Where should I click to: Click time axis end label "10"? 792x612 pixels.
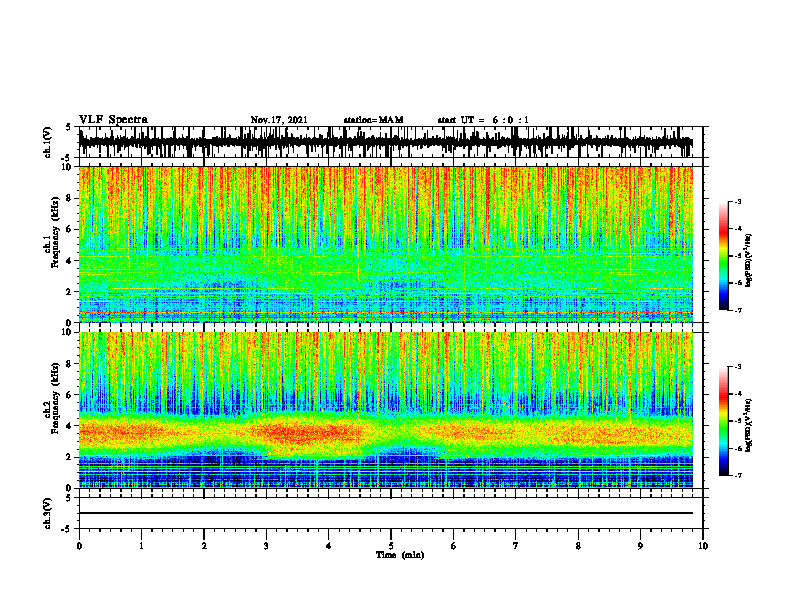coord(703,546)
